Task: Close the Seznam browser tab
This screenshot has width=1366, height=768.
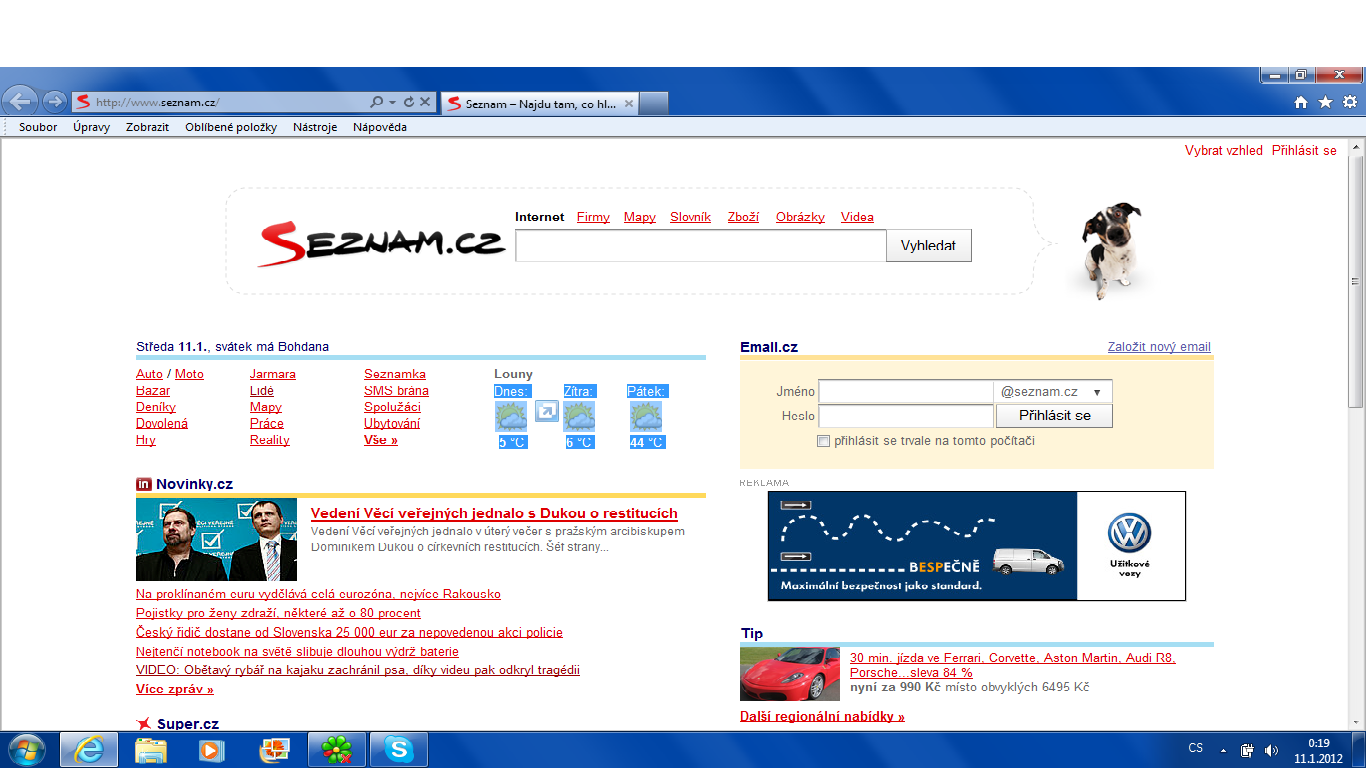Action: pyautogui.click(x=629, y=103)
